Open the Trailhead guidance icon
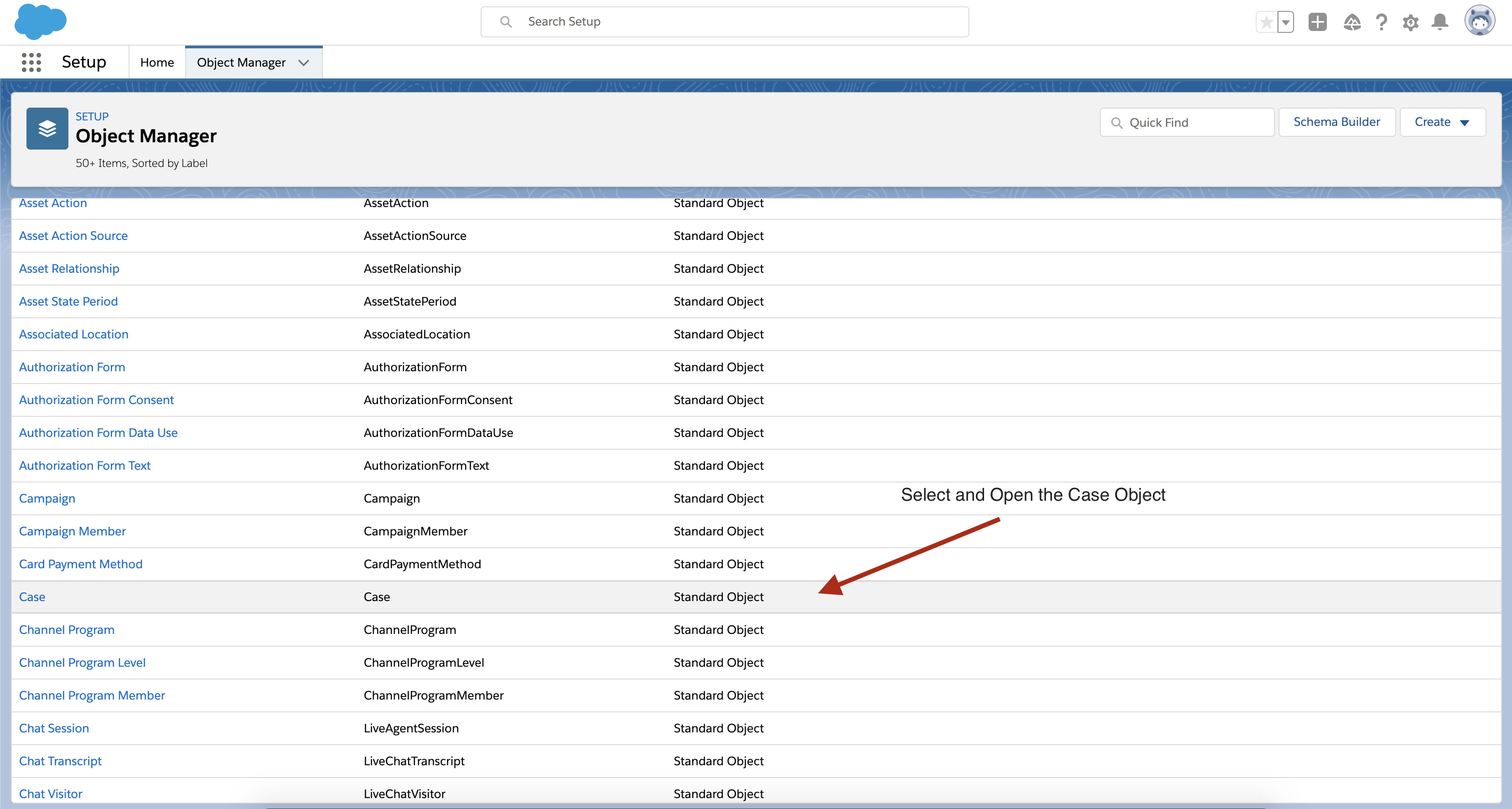 pyautogui.click(x=1352, y=22)
